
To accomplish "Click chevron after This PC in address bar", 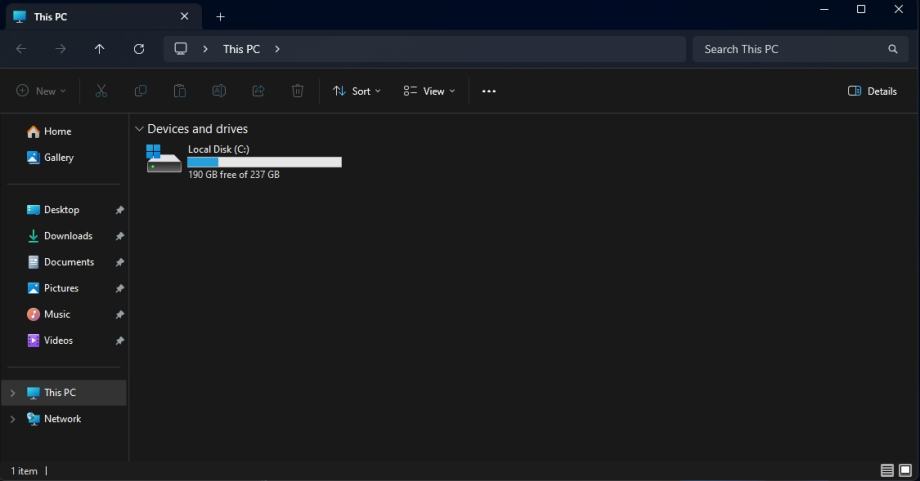I will point(277,49).
